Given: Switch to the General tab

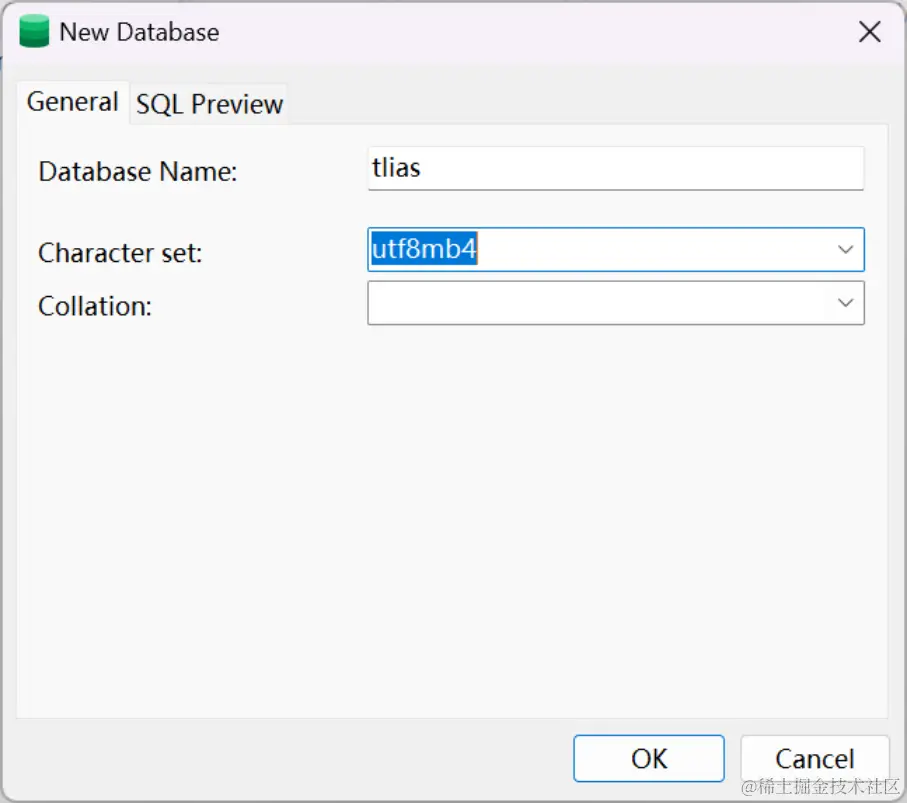Looking at the screenshot, I should point(72,102).
